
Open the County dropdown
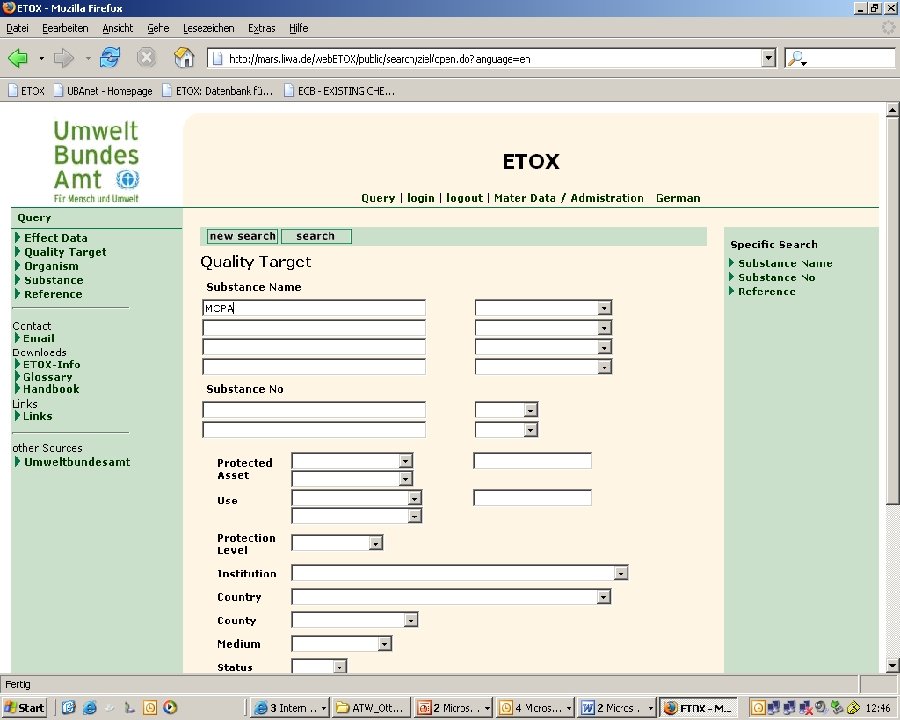(x=410, y=620)
